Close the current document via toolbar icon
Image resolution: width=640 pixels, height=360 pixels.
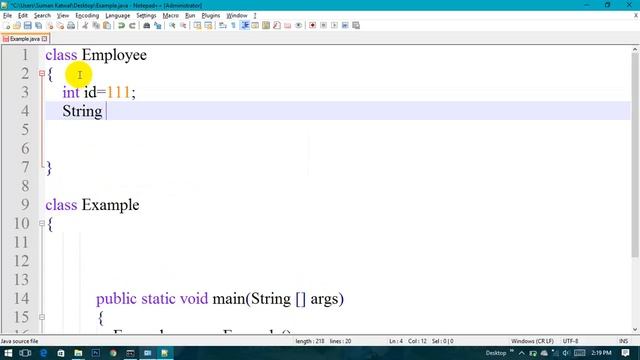pos(50,25)
